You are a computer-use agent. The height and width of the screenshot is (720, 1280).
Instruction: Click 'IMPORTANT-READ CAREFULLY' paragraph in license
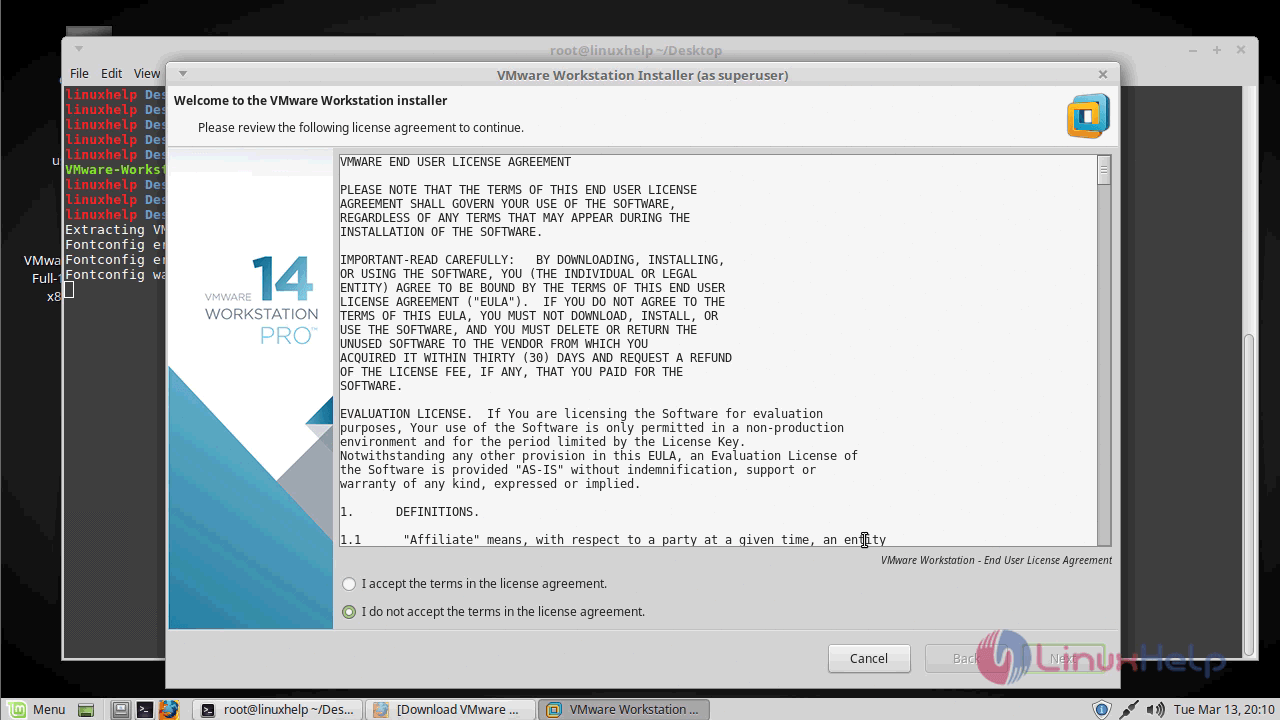point(536,323)
